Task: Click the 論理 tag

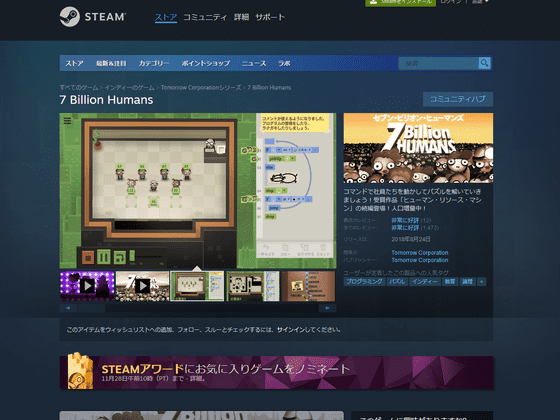Action: pos(467,281)
